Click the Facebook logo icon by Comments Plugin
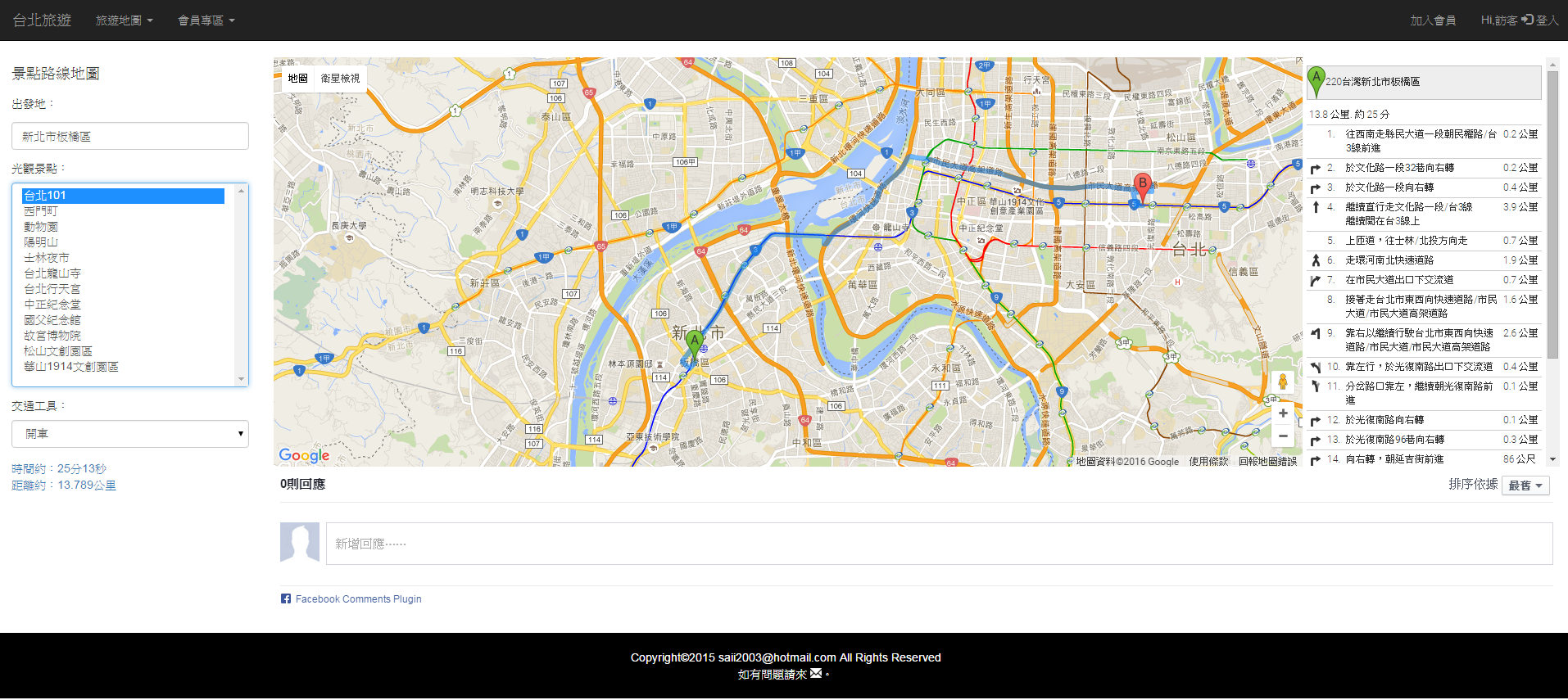 pyautogui.click(x=286, y=599)
